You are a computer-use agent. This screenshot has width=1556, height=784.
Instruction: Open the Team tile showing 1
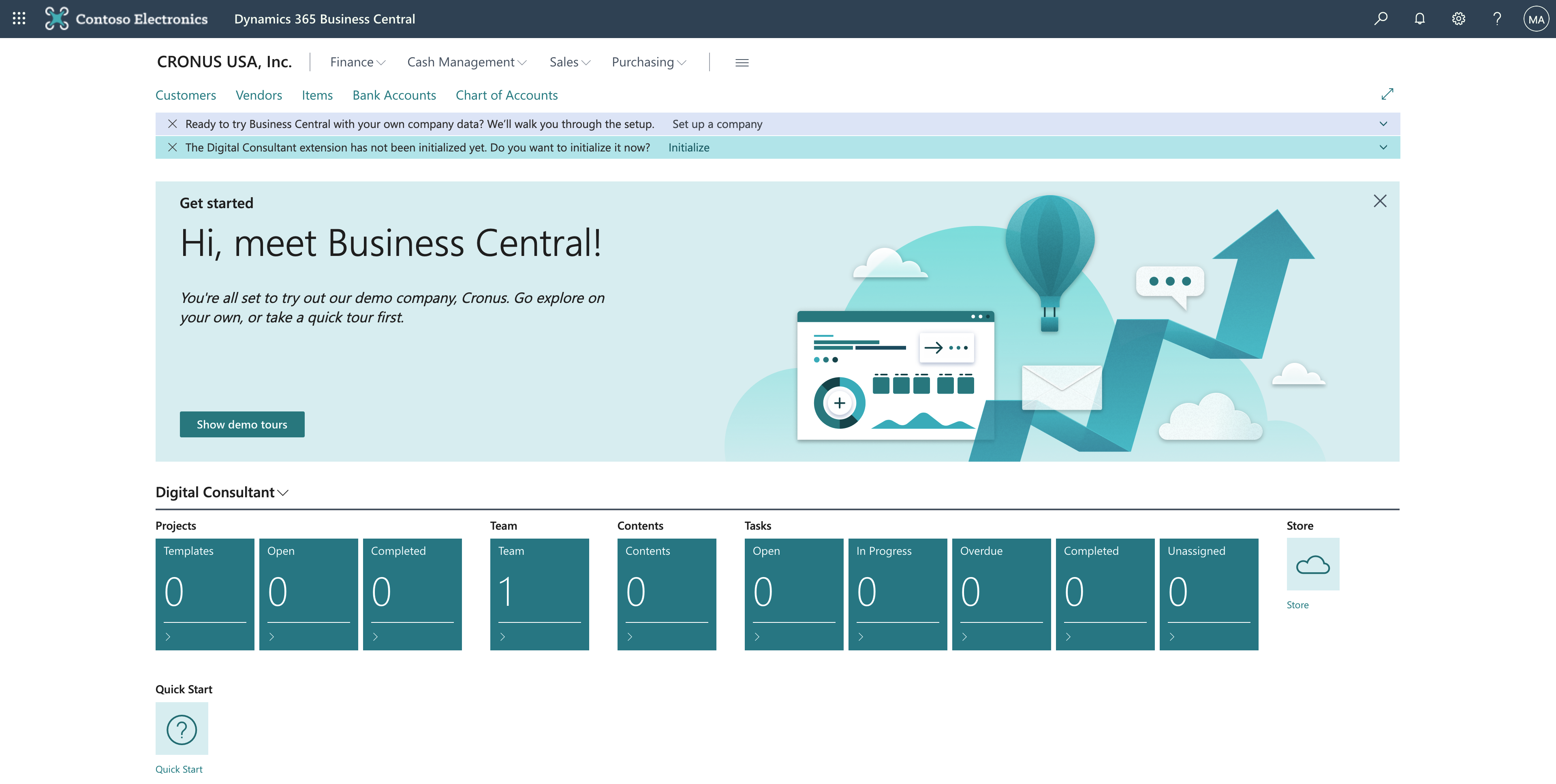pyautogui.click(x=539, y=593)
